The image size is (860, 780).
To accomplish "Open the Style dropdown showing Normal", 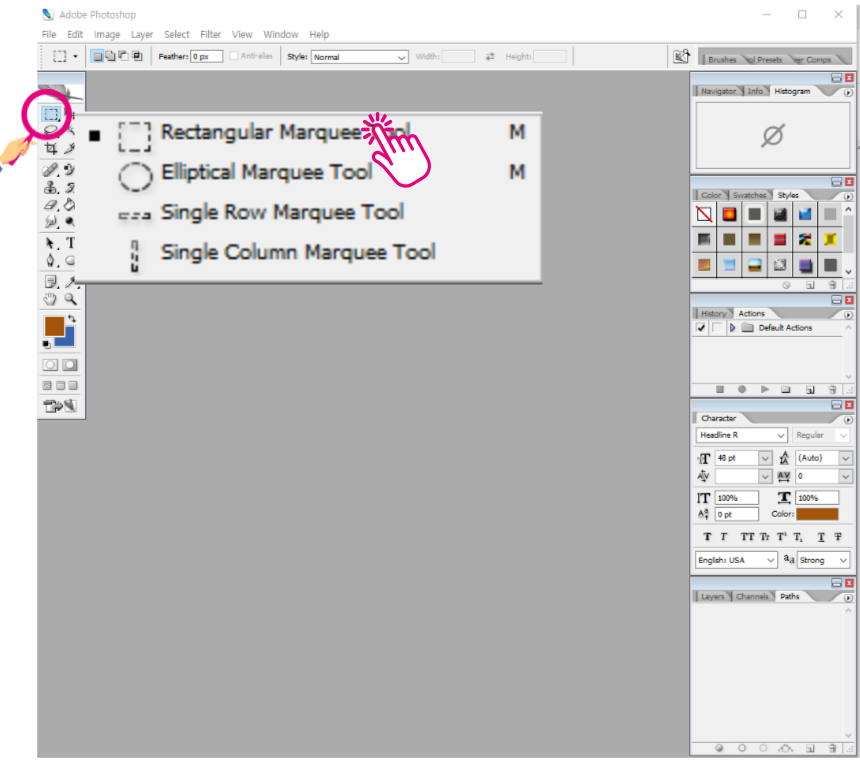I will click(x=359, y=57).
